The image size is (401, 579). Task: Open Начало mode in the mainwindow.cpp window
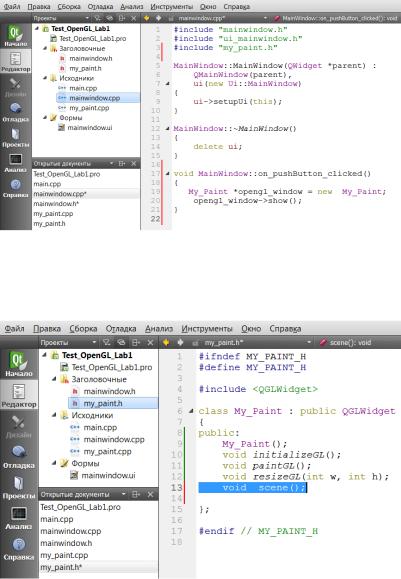[x=15, y=36]
